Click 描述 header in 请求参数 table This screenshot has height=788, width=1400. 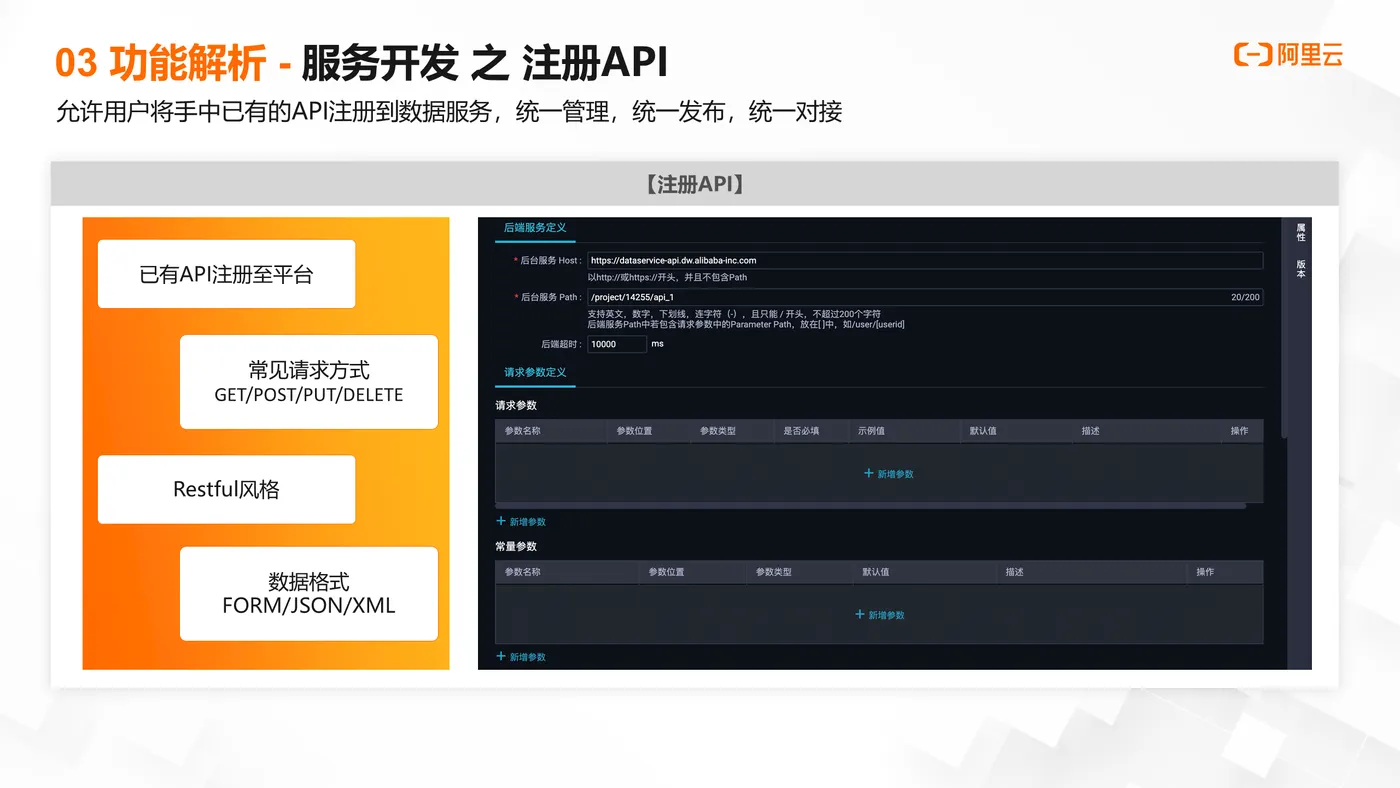pos(1090,431)
